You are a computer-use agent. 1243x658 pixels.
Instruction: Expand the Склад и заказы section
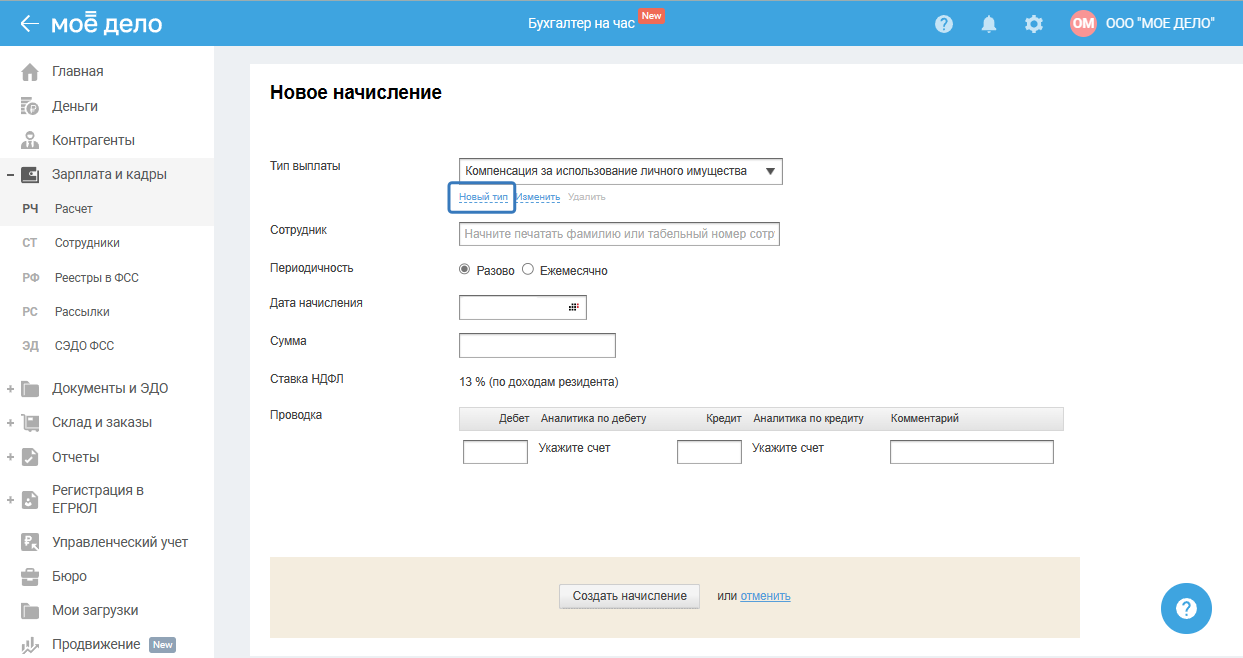point(10,423)
